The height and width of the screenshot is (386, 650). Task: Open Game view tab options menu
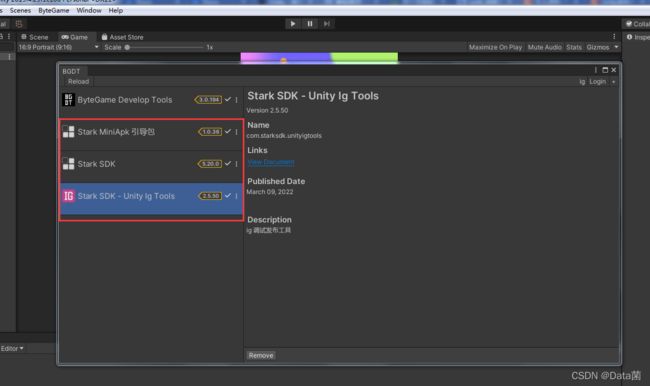[x=614, y=37]
